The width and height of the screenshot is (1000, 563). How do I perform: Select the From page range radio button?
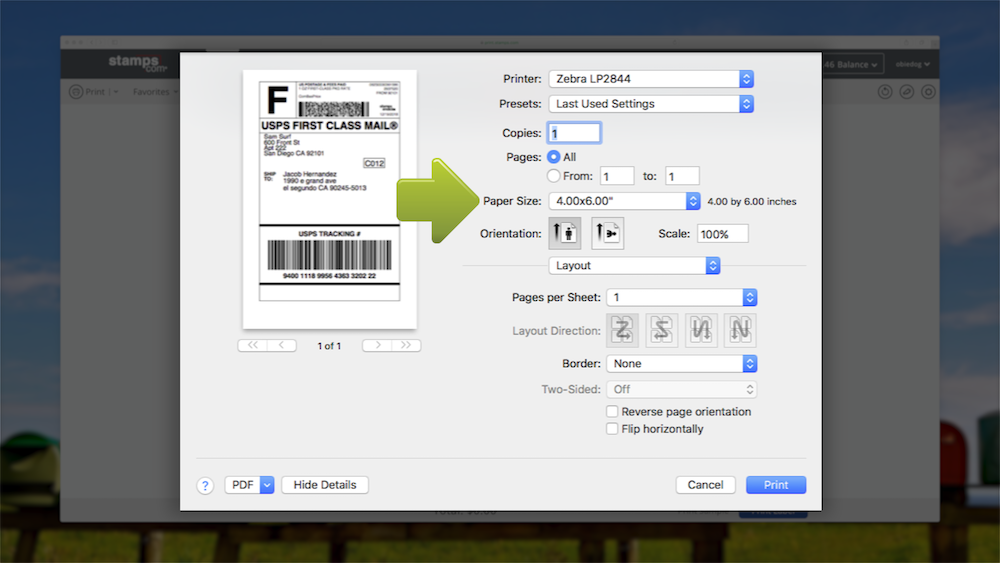[554, 176]
